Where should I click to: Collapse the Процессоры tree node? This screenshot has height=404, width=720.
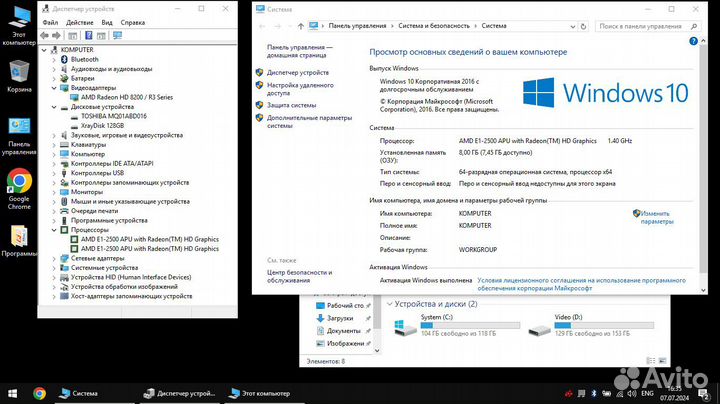click(55, 230)
